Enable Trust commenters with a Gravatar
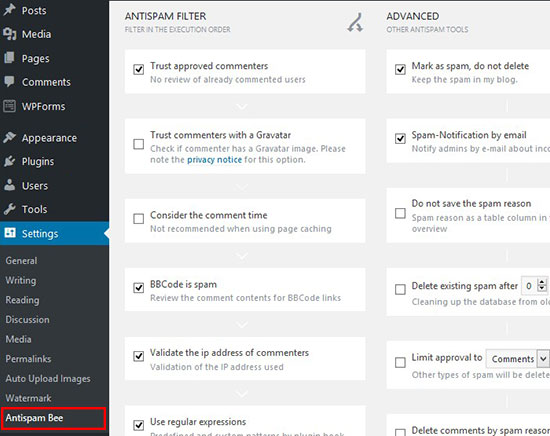The width and height of the screenshot is (550, 436). point(139,144)
